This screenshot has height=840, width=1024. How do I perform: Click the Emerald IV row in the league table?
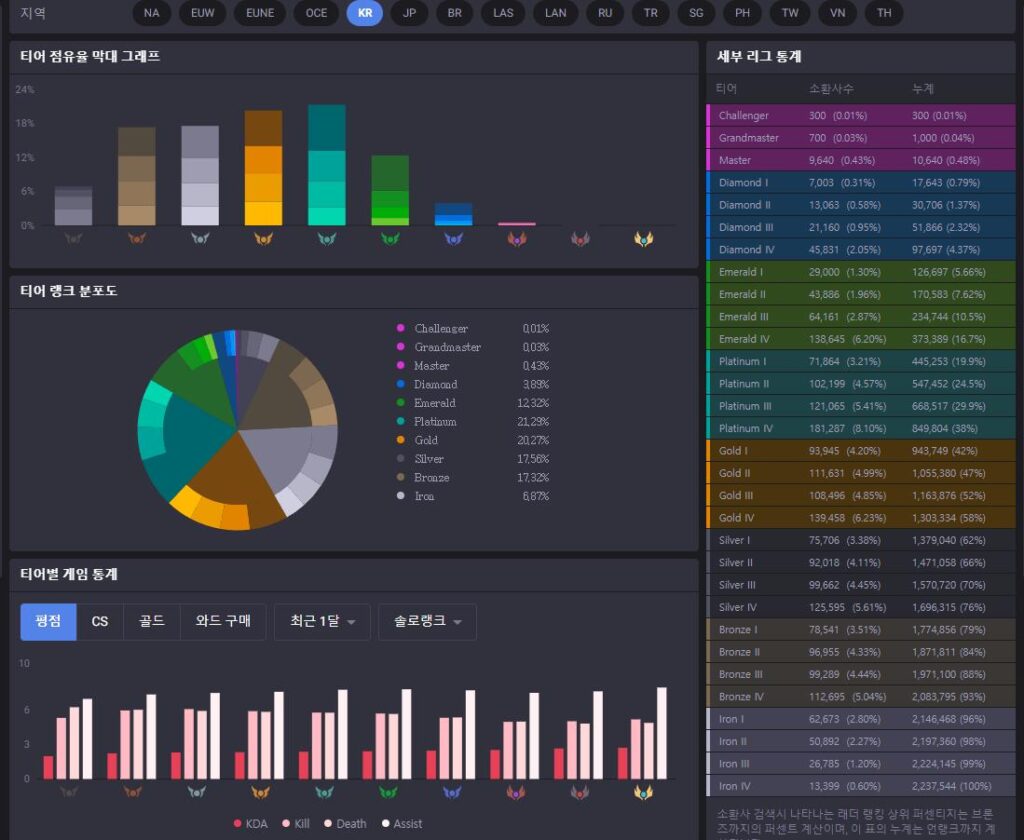(860, 339)
